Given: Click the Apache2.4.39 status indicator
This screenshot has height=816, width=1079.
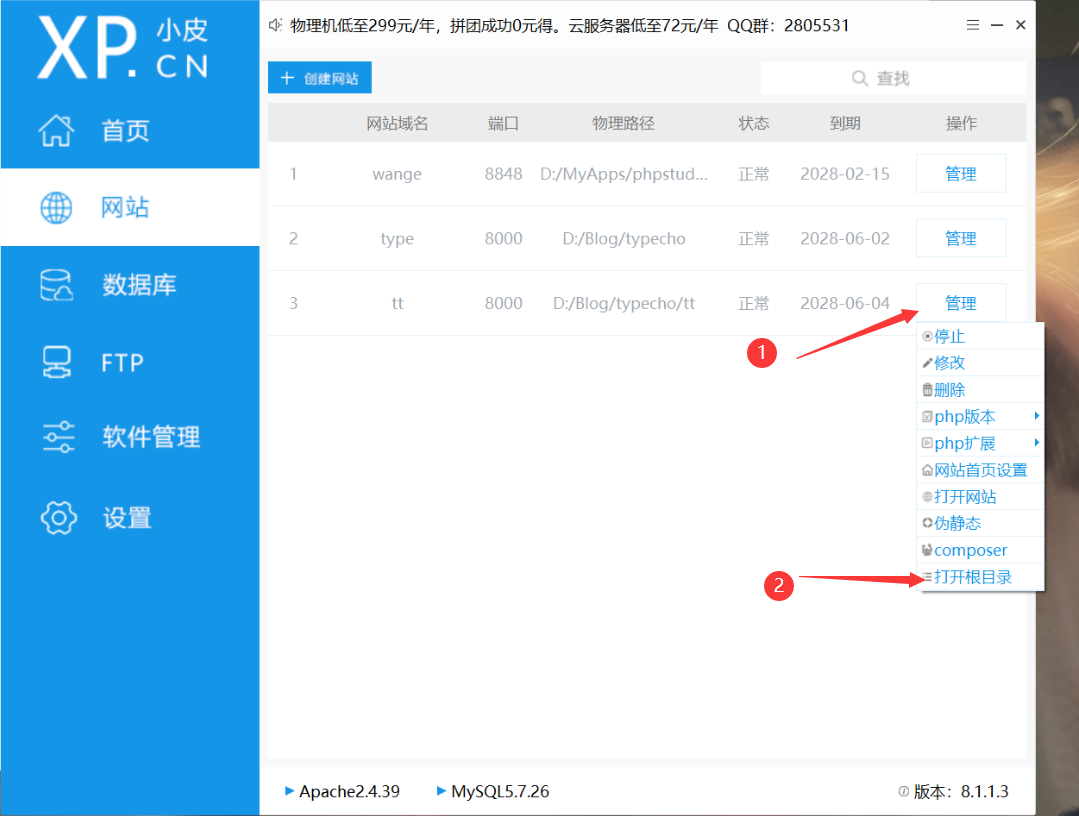Looking at the screenshot, I should (342, 791).
